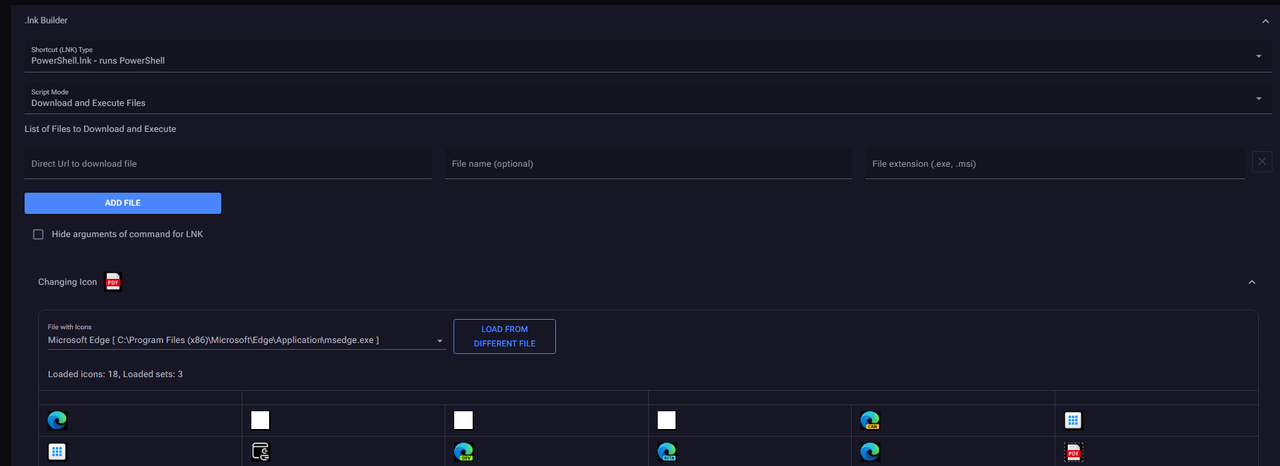Click the 'Changing Icon' label text
The image size is (1280, 466).
point(68,282)
